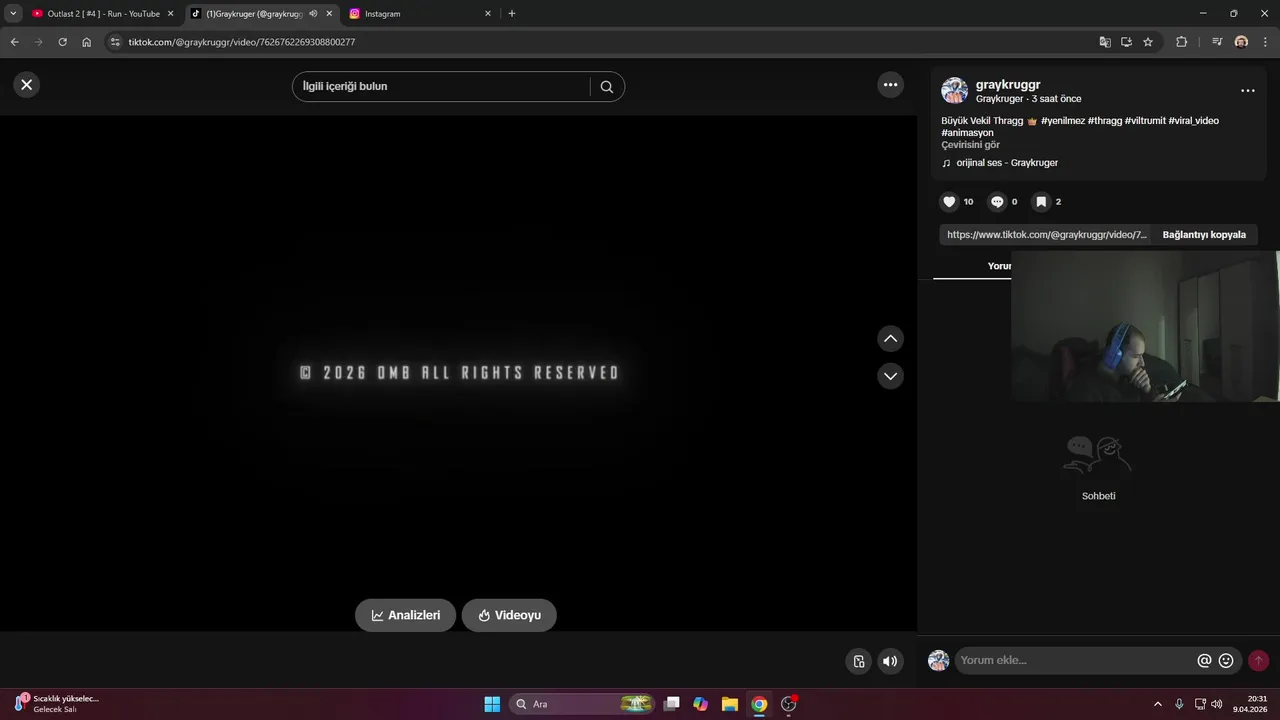Save the video with the bookmark icon
1280x720 pixels.
coord(1041,202)
